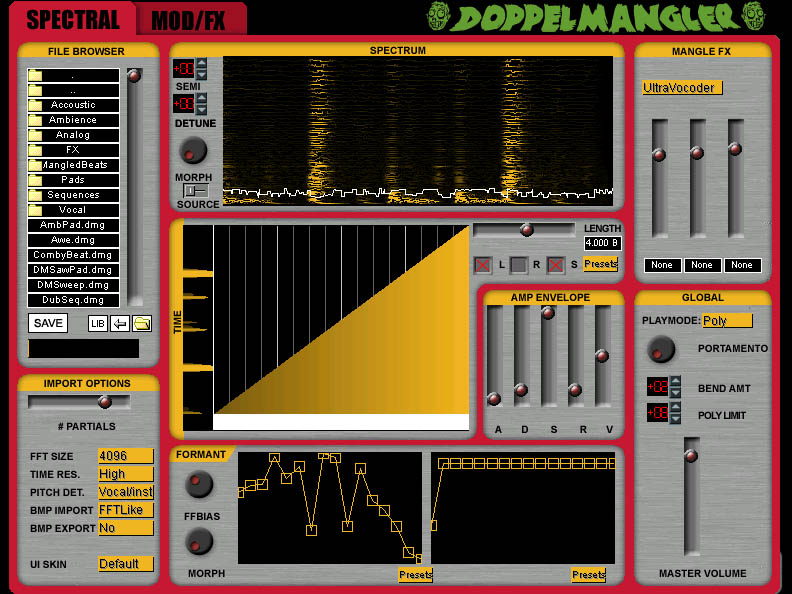Screen dimensions: 792x594
Task: Open the FFT SIZE dropdown
Action: (126, 456)
